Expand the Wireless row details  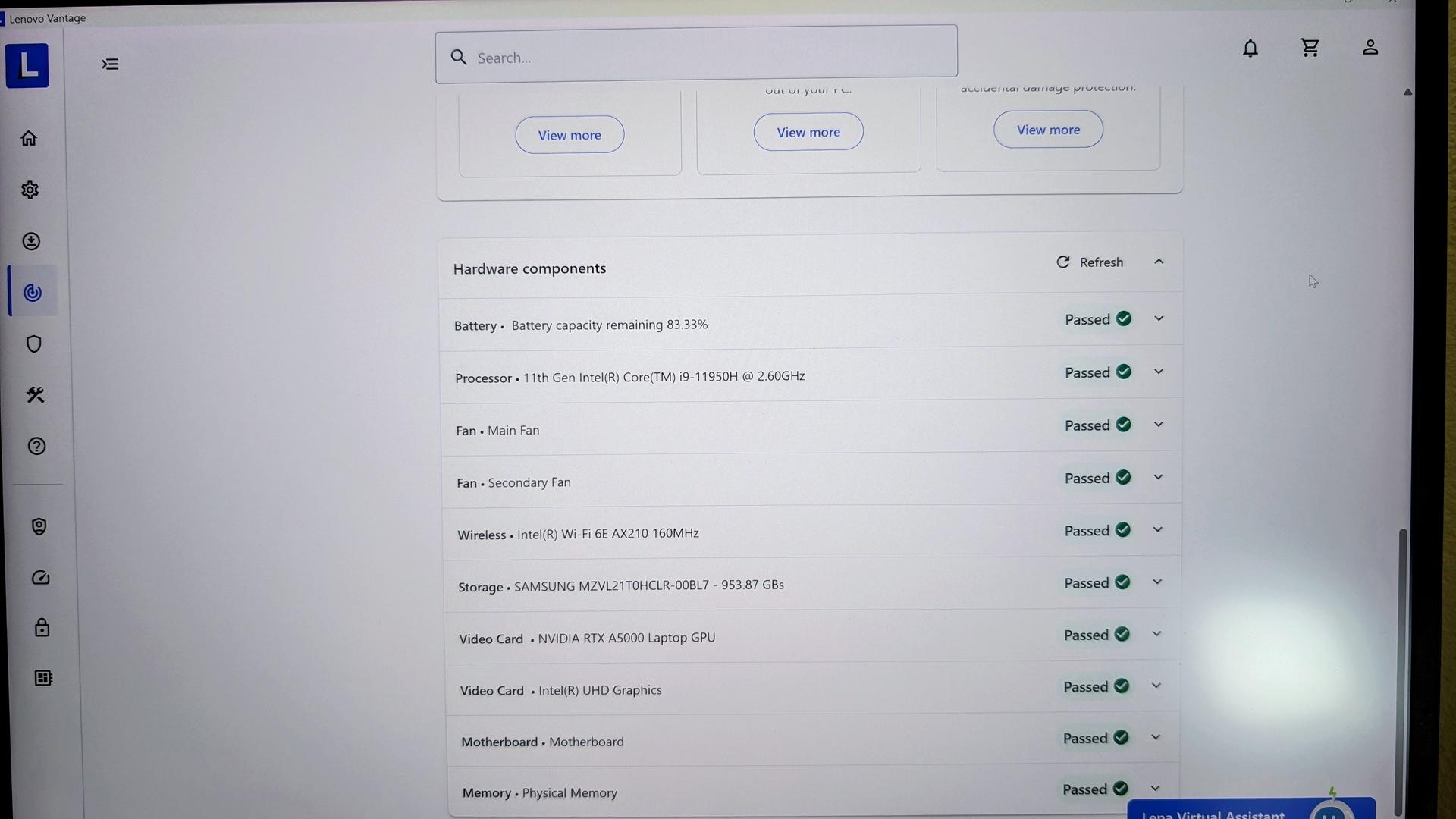tap(1157, 529)
